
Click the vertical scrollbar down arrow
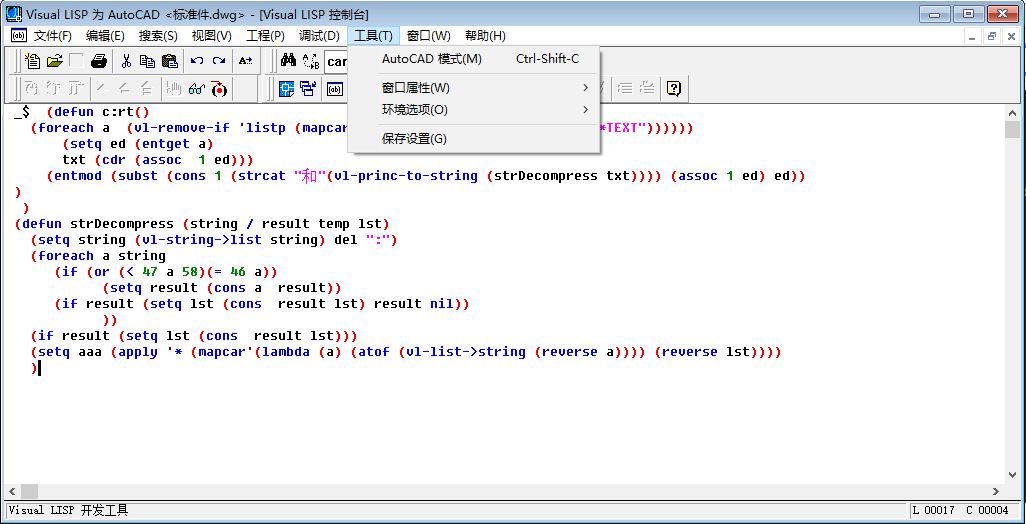pos(1012,476)
